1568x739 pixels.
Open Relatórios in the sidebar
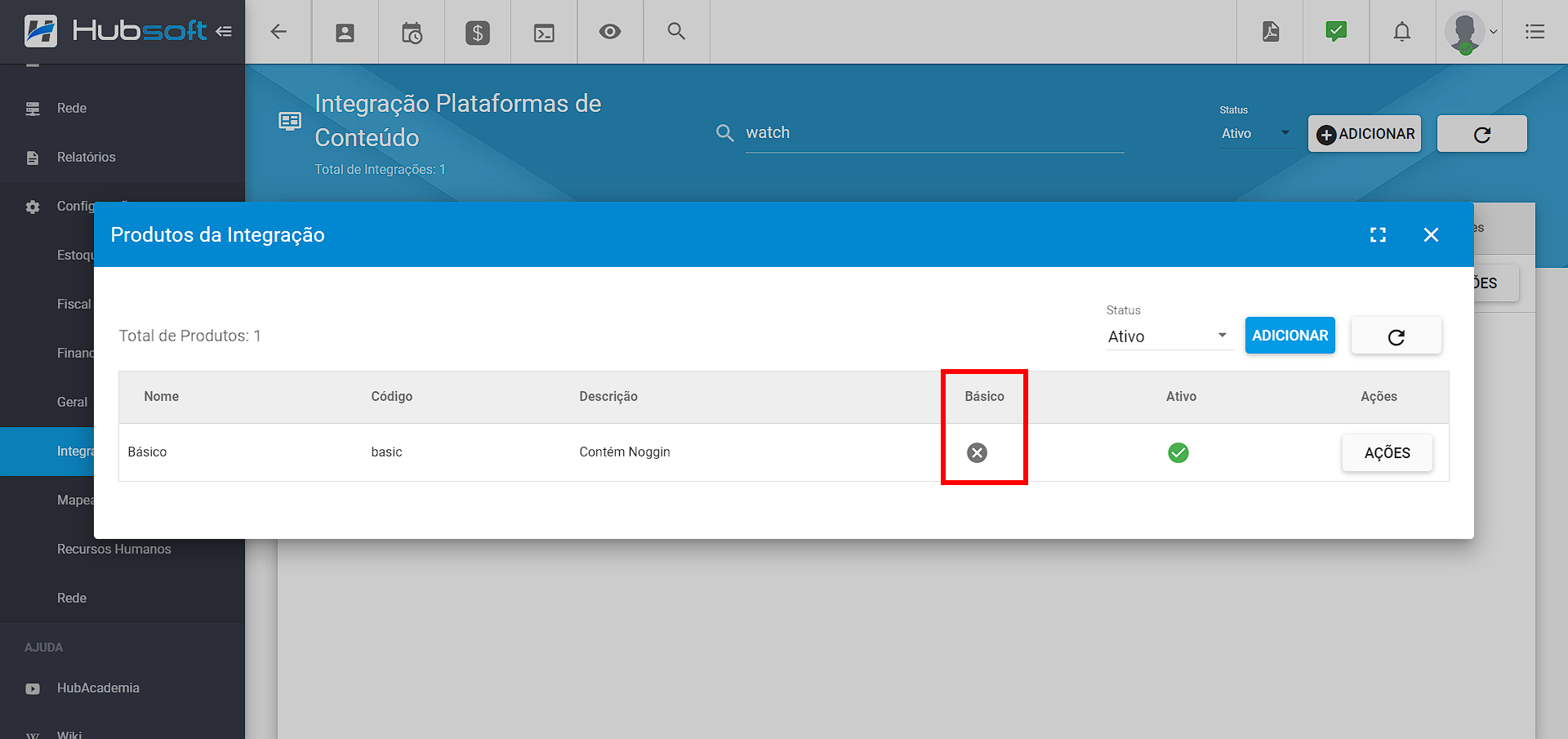point(86,158)
